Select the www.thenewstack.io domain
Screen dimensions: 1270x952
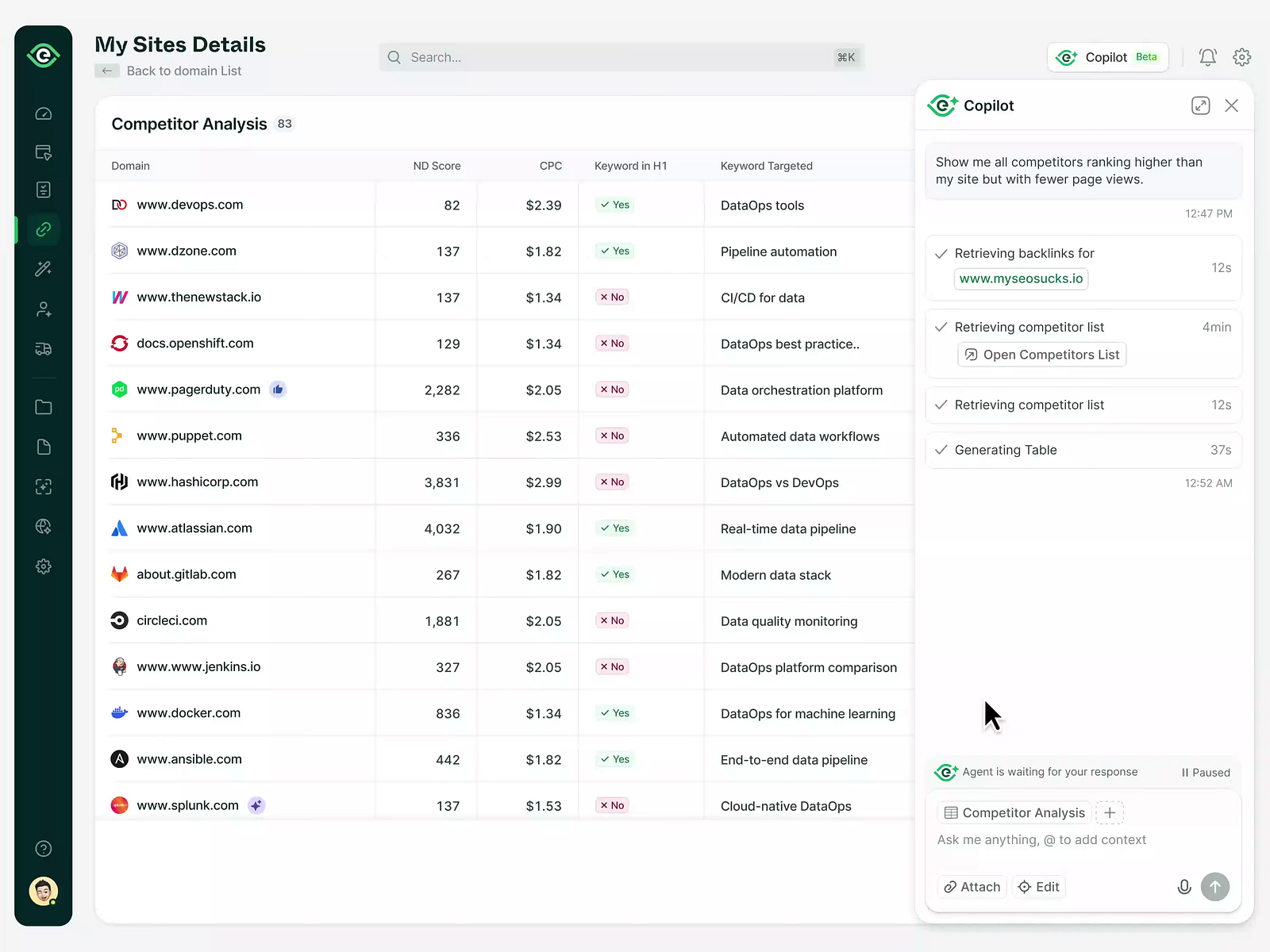198,297
